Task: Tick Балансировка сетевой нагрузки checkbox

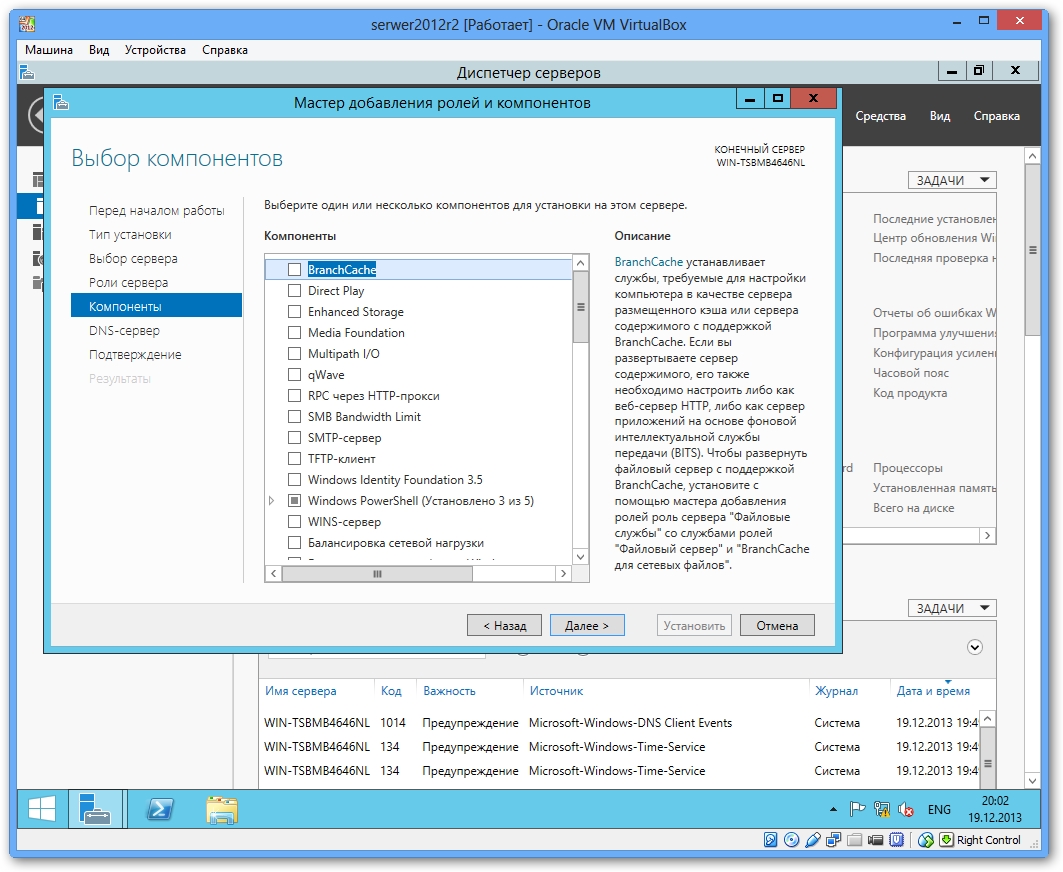Action: pos(294,542)
